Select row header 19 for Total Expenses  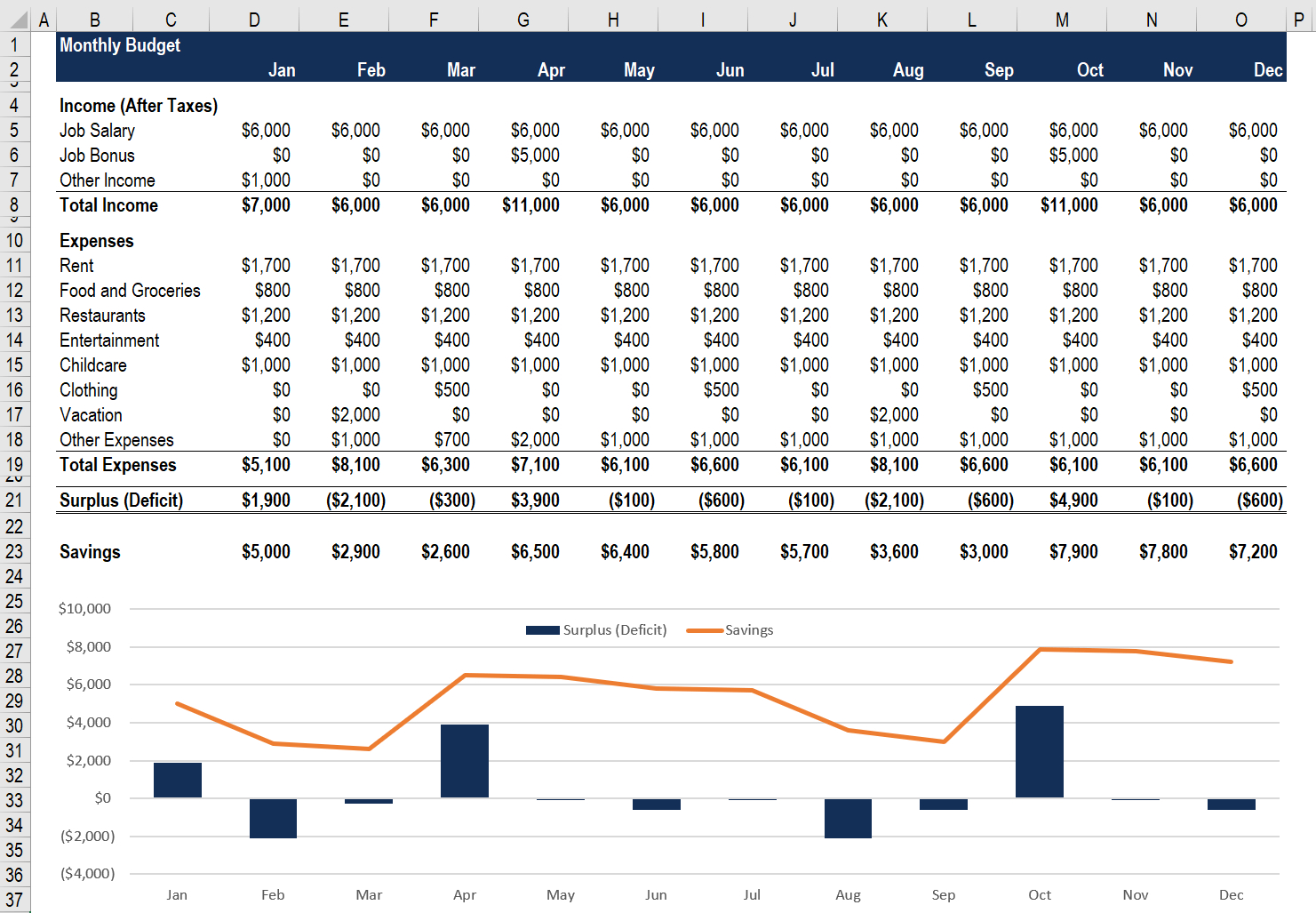tap(14, 465)
